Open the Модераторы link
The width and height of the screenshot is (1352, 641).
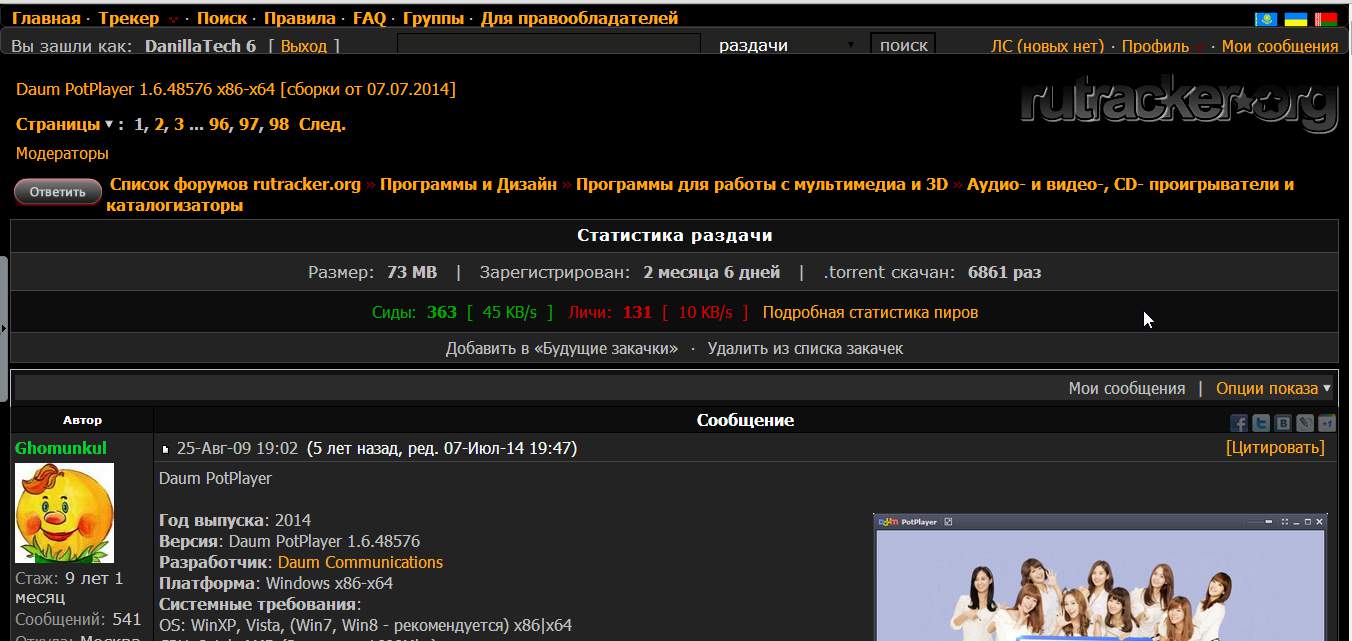coord(62,153)
